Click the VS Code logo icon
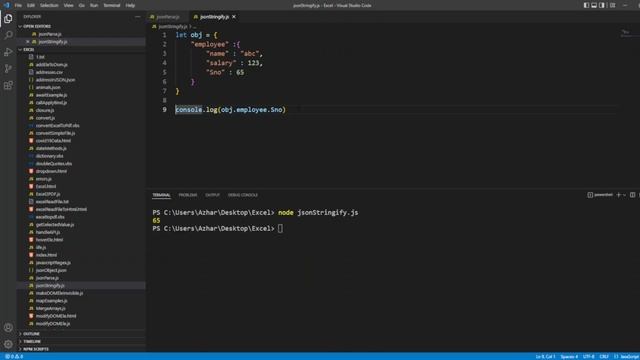Image resolution: width=640 pixels, height=360 pixels. 6,5
